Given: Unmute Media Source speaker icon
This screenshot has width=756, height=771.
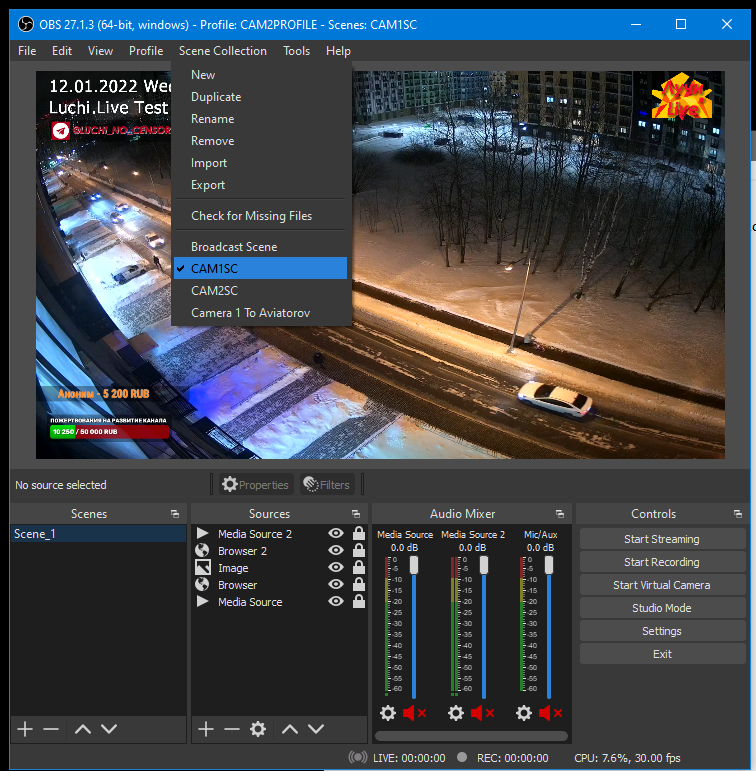Looking at the screenshot, I should [x=414, y=713].
